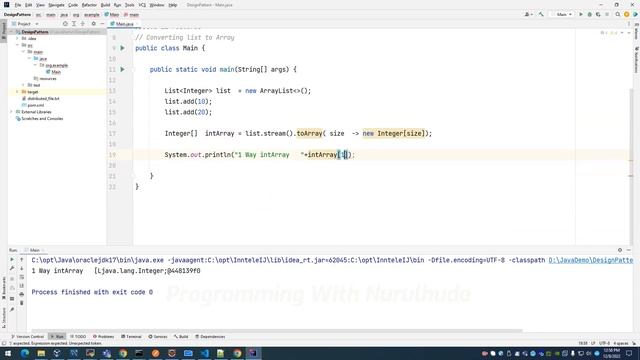Open the Refactor menu

pos(89,5)
